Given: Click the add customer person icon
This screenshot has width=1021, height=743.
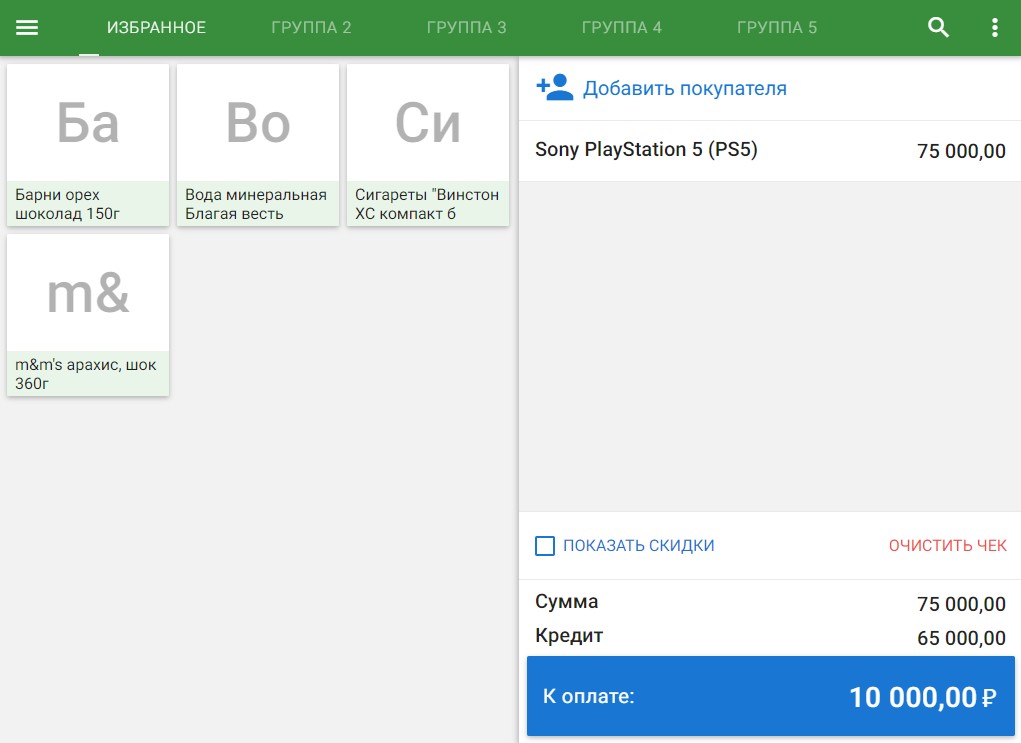Looking at the screenshot, I should pyautogui.click(x=554, y=88).
